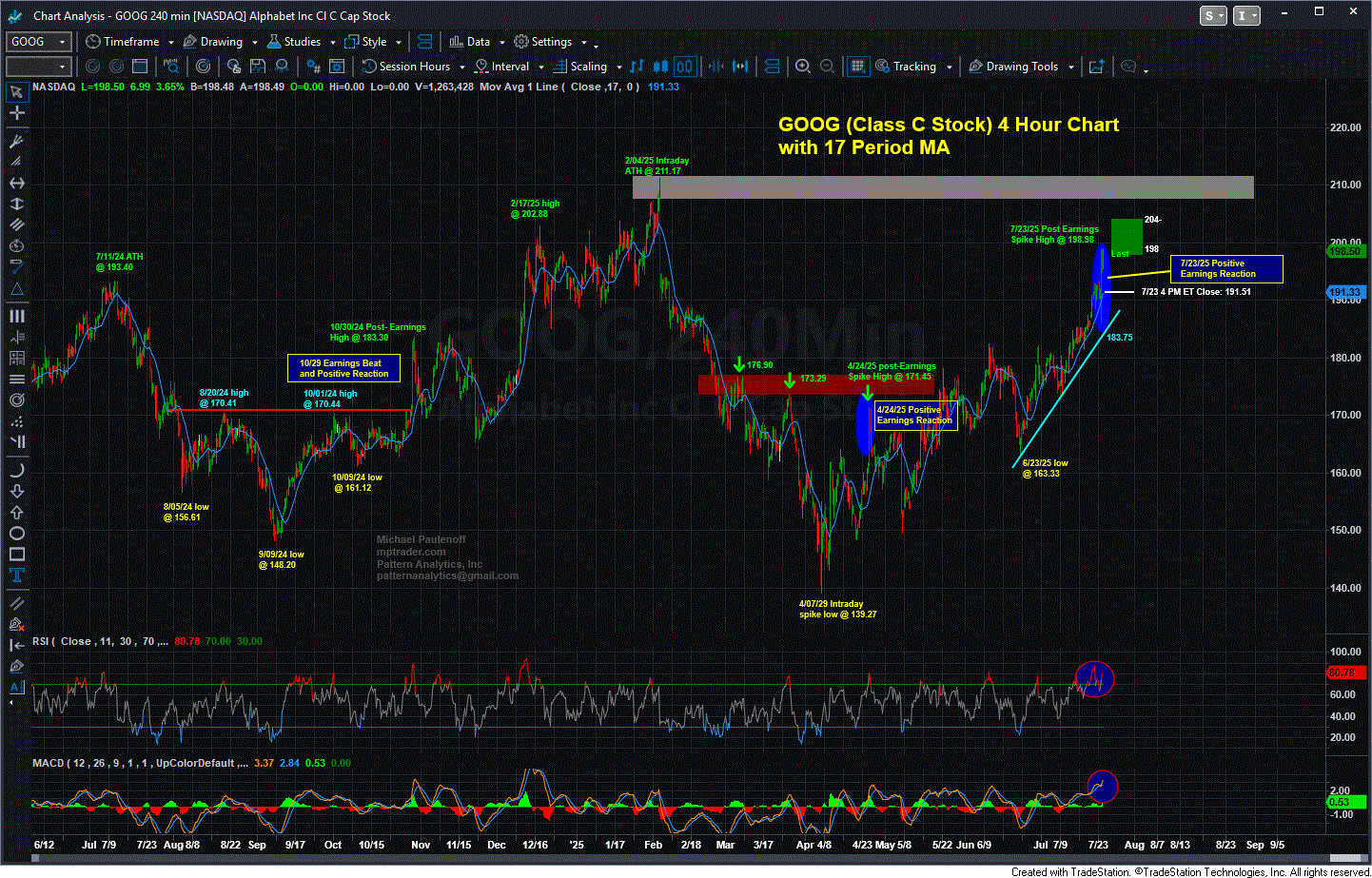Screen dimensions: 1372x878
Task: Select the horizontal double-arrow tool
Action: (x=16, y=183)
